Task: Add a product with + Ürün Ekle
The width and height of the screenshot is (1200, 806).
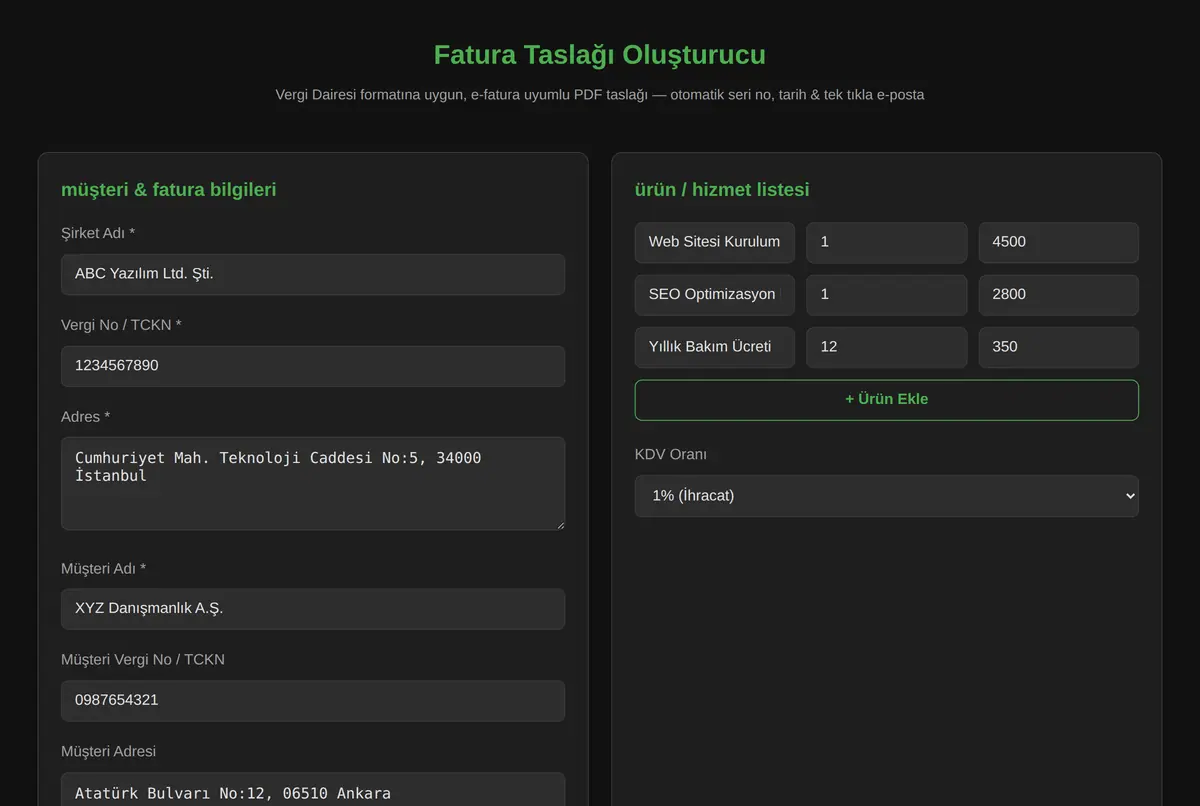Action: 887,399
